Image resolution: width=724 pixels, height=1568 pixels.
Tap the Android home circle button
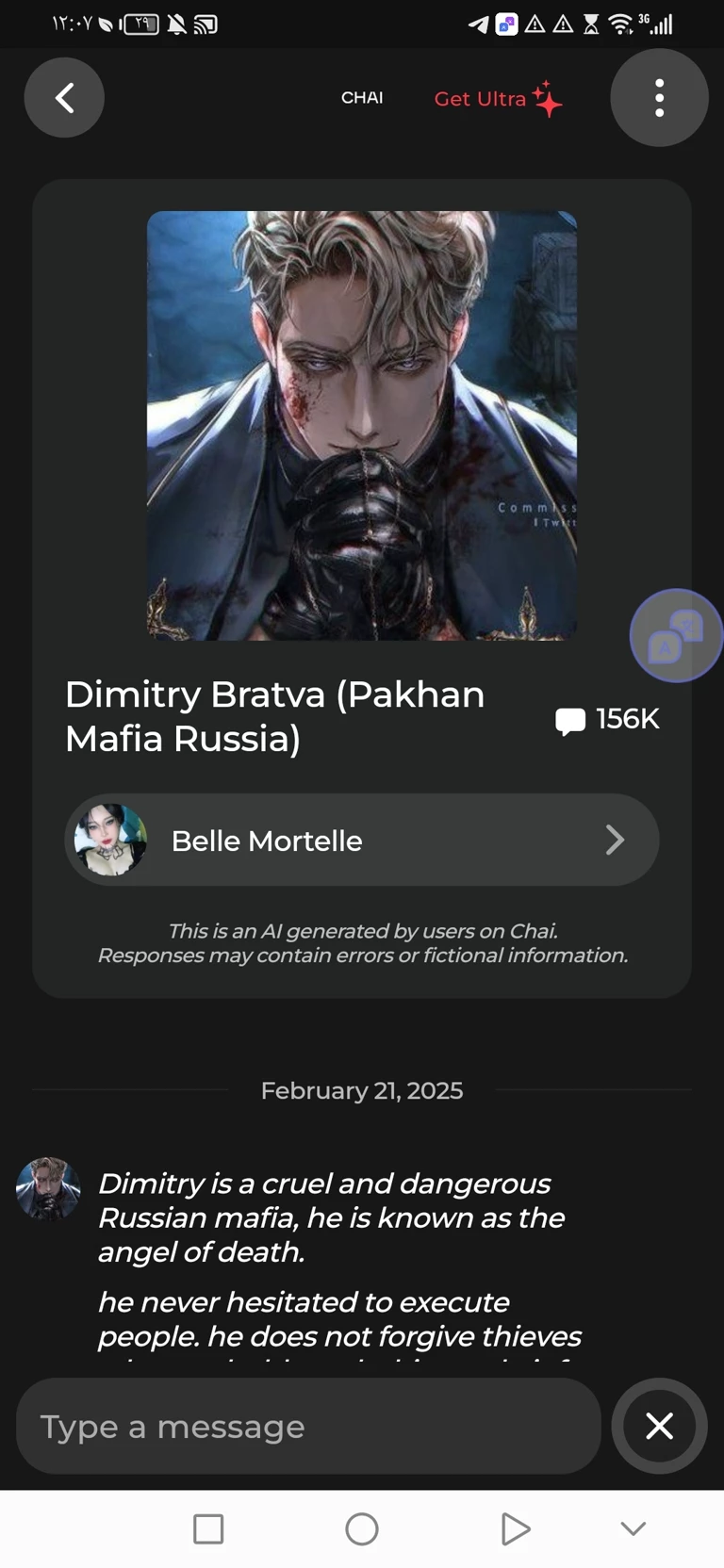(362, 1528)
